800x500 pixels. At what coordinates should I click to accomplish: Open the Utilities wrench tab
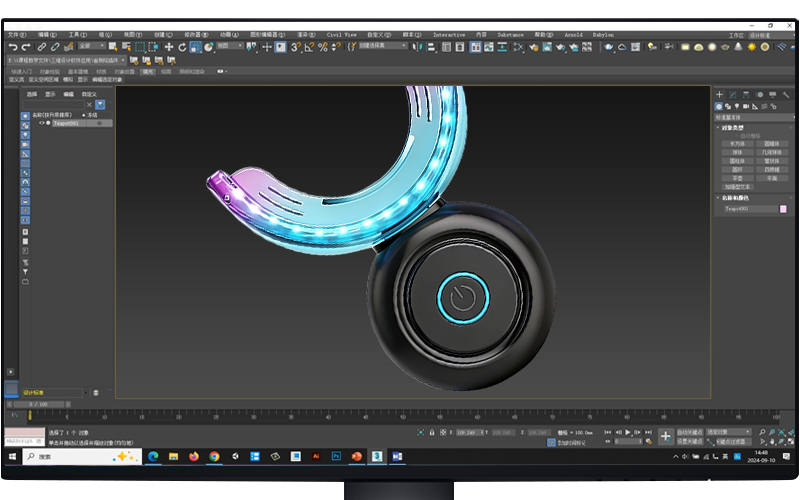(784, 94)
